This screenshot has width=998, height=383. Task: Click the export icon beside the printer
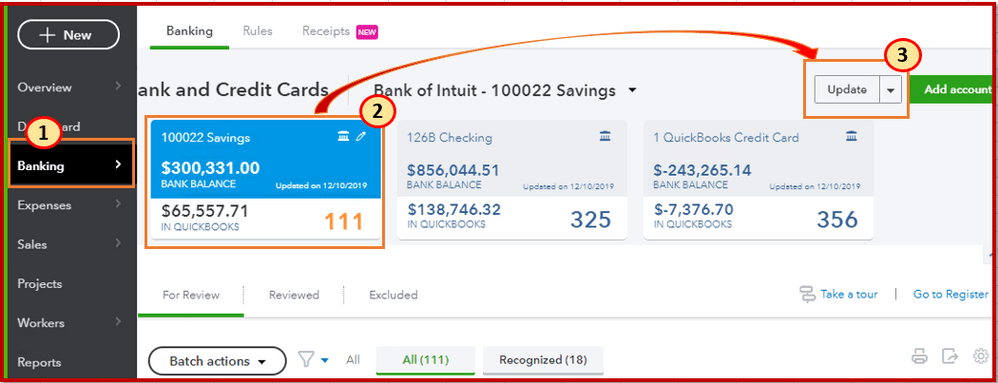[x=950, y=356]
